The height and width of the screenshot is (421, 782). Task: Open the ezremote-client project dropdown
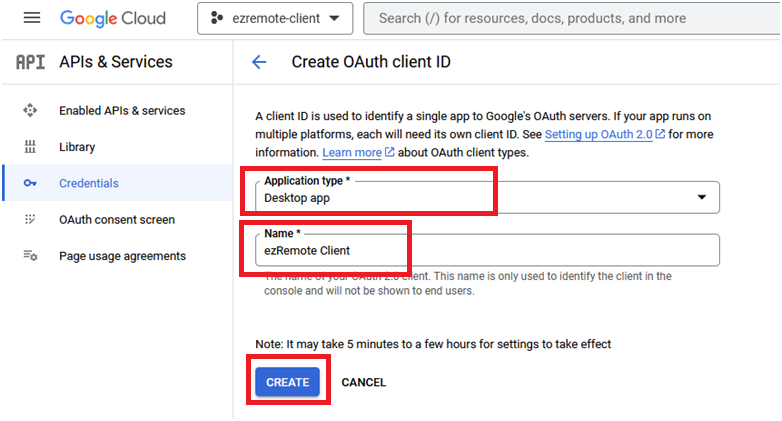click(x=275, y=18)
